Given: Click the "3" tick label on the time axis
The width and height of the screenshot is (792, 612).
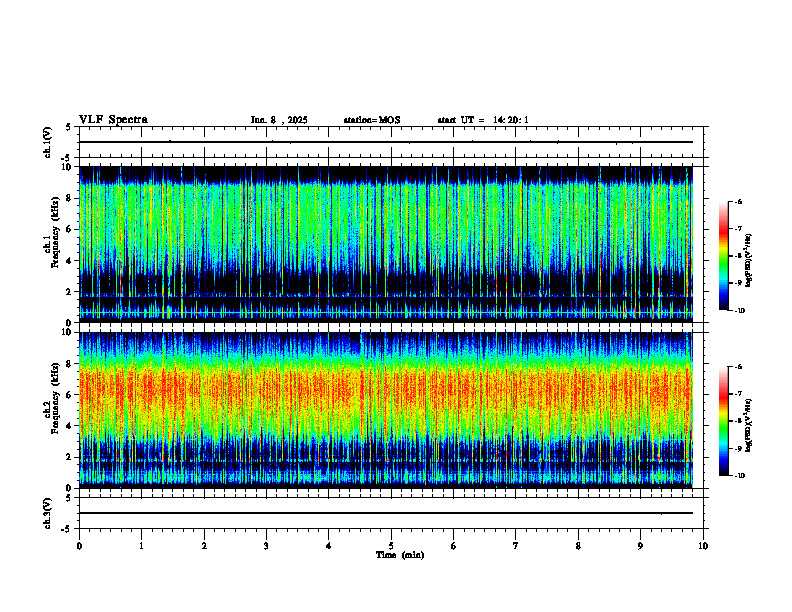Looking at the screenshot, I should pyautogui.click(x=266, y=546).
